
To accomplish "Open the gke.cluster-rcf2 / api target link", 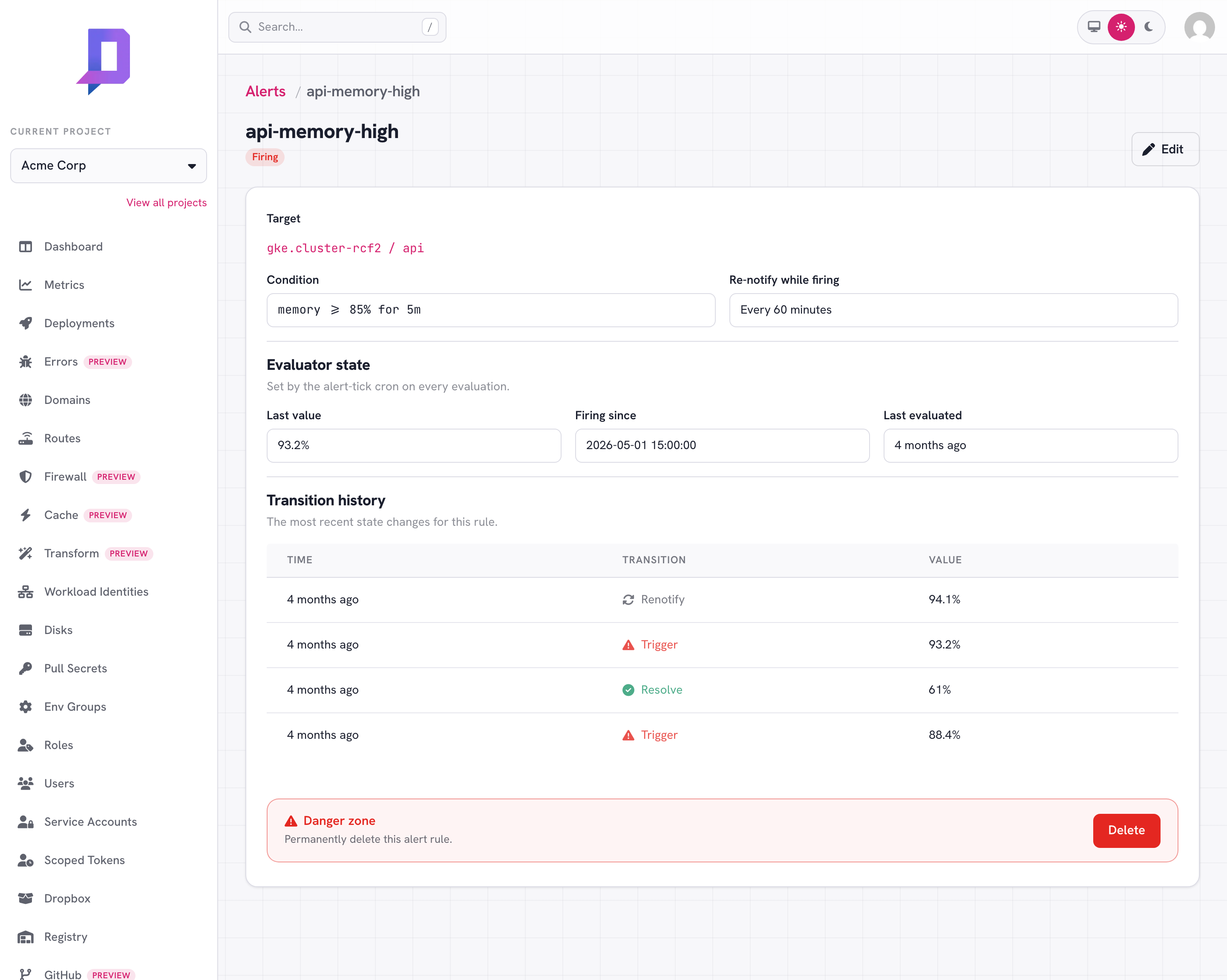I will [x=345, y=248].
